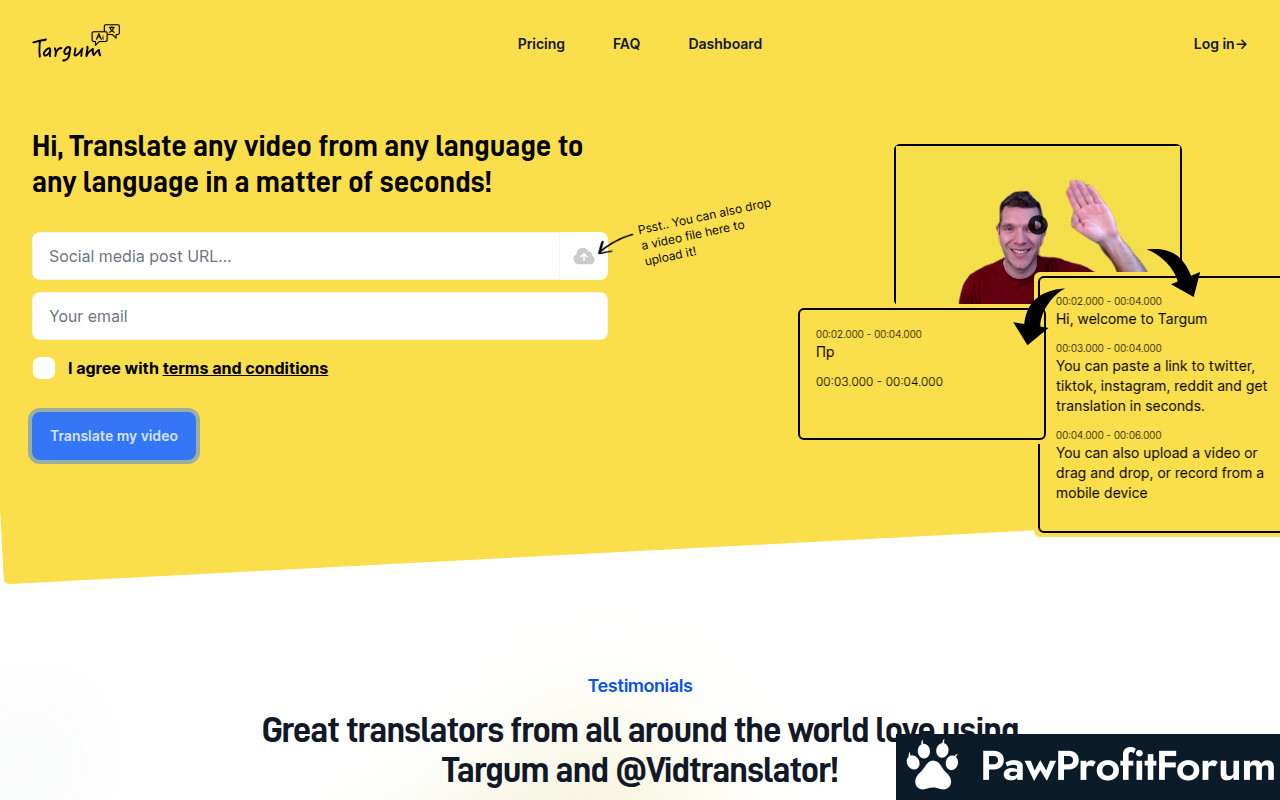Click the 'Great translators from all around' heading
Screen dimensions: 1280x800
[x=640, y=750]
